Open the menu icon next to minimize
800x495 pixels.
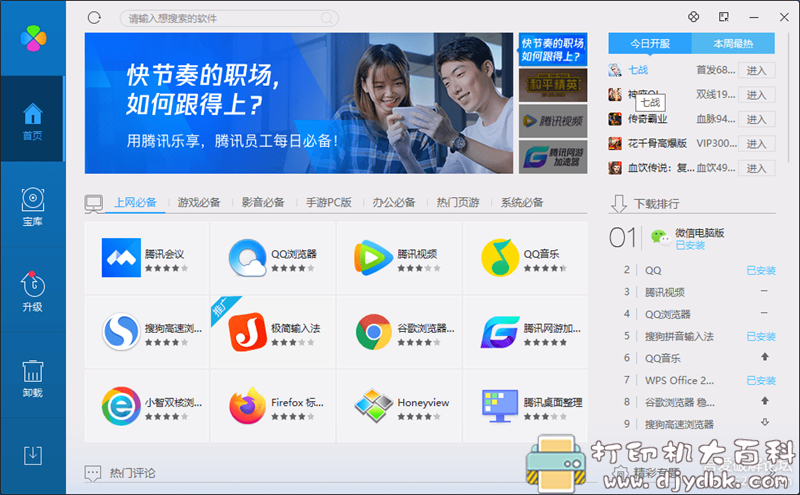723,17
